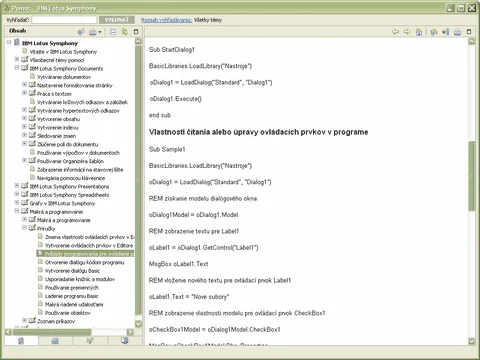
Task: Expand Grafy v IBM Lotus Symphony
Action: (17, 202)
